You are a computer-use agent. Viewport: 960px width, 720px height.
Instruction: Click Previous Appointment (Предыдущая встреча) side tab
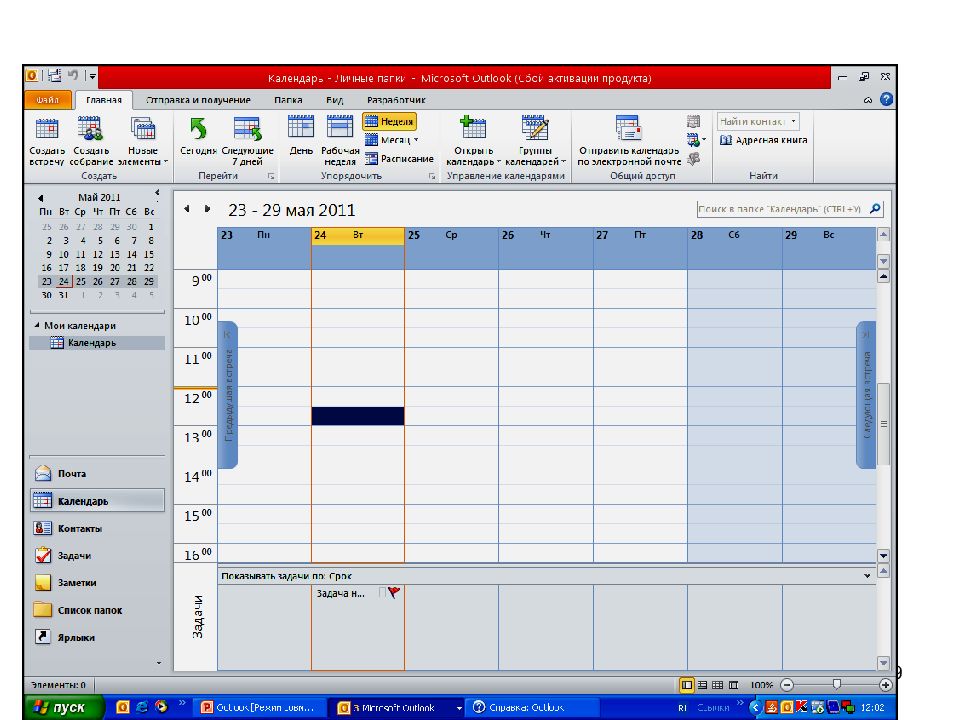point(228,395)
